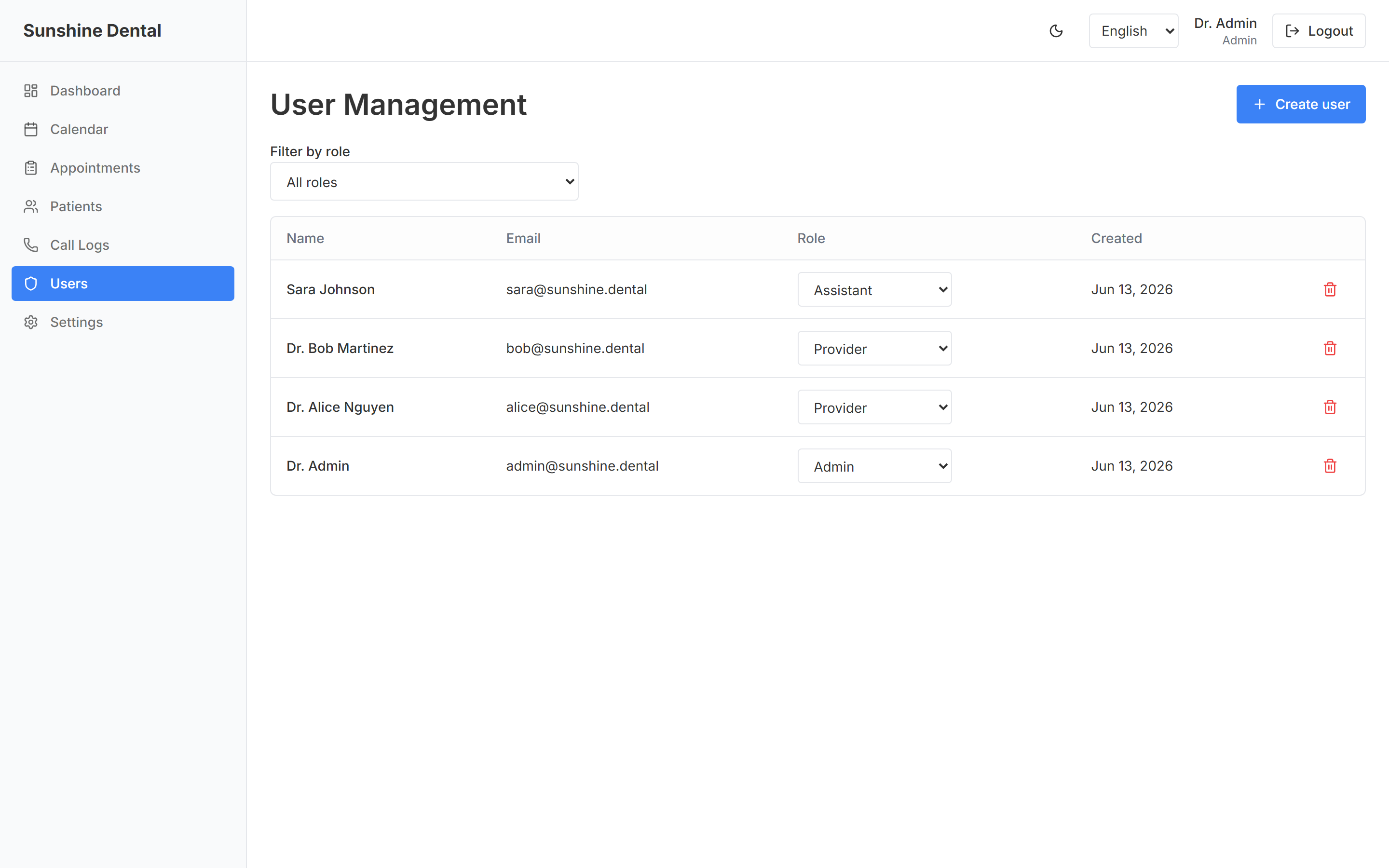
Task: Toggle dark mode with the moon icon
Action: point(1056,31)
